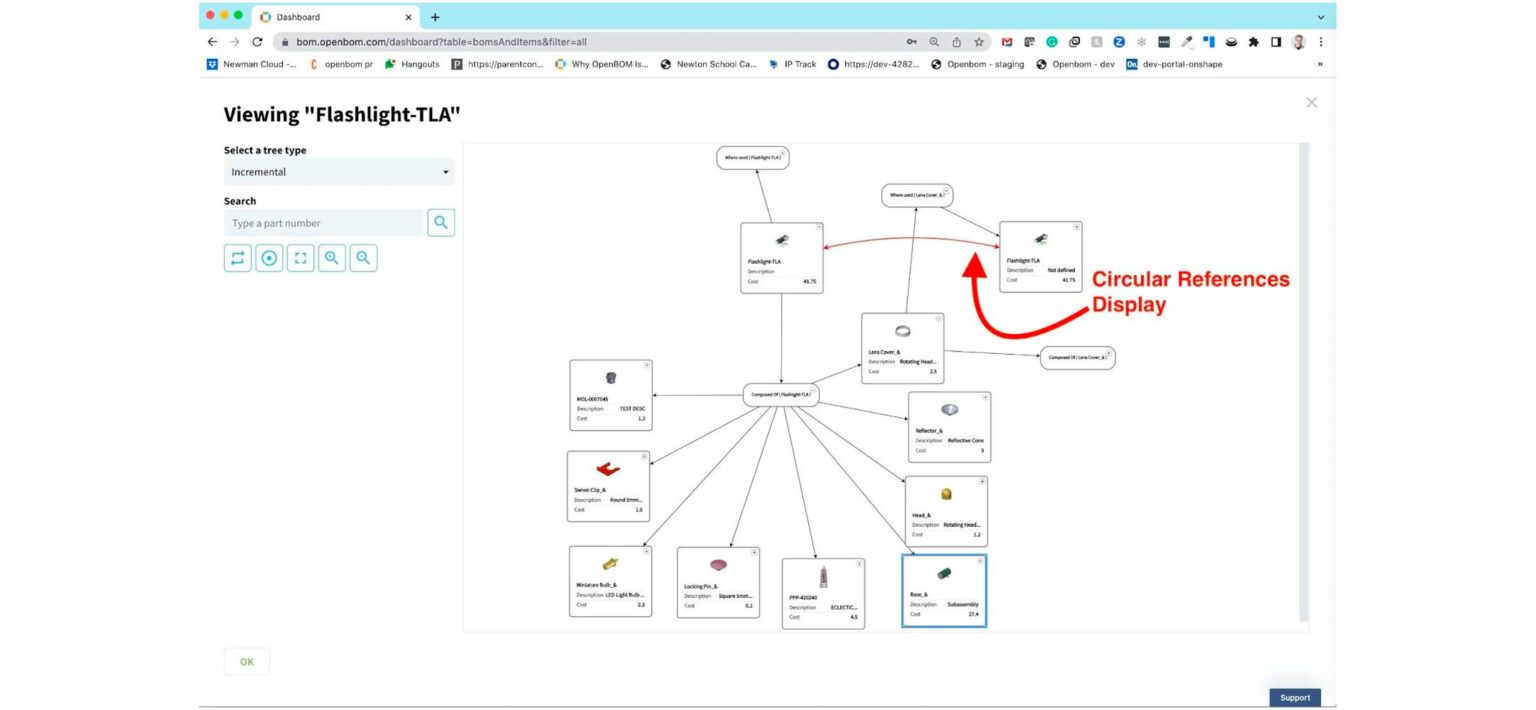
Task: Click the share icon in the address bar
Action: pos(958,42)
